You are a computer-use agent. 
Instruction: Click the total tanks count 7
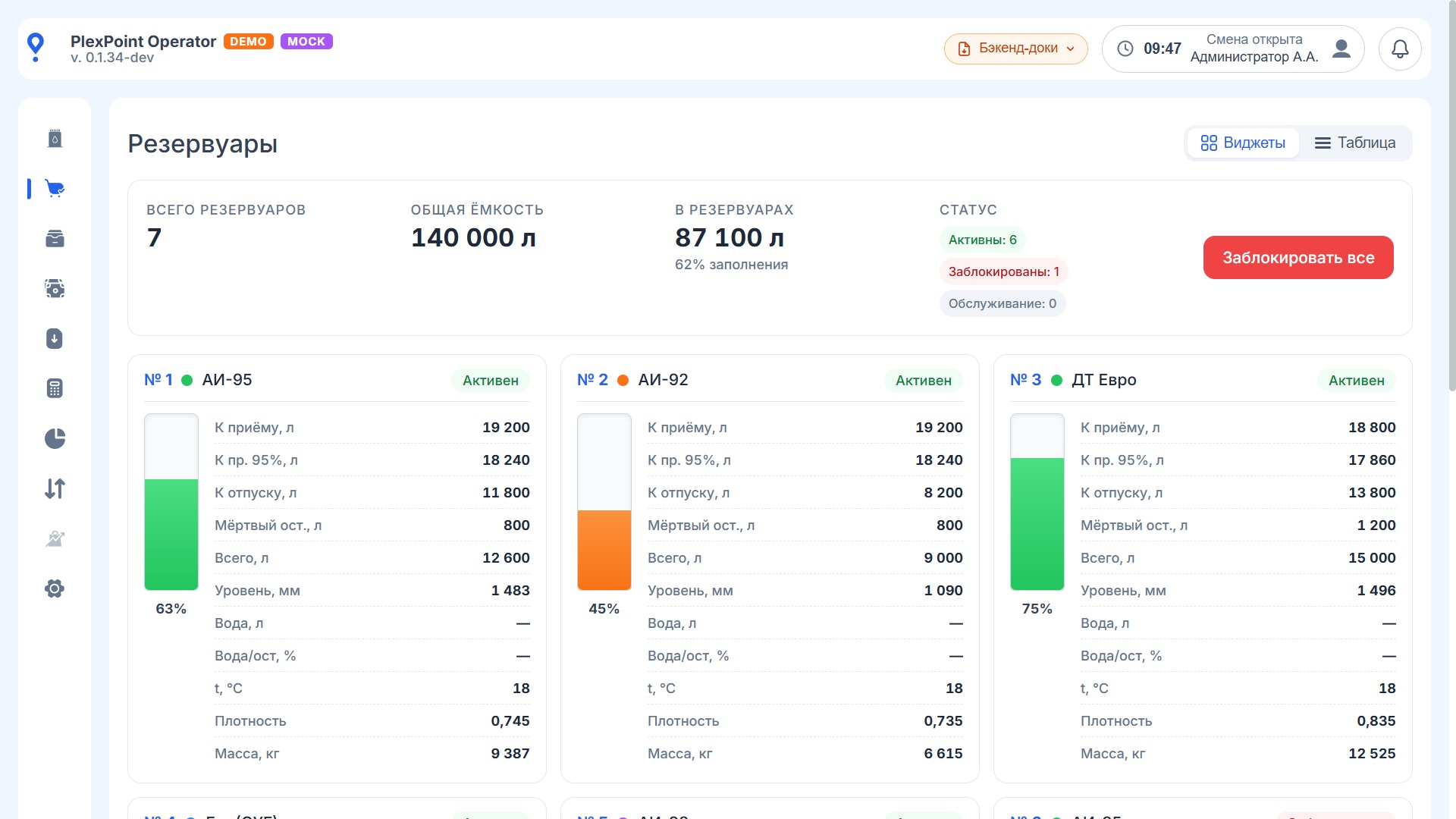point(154,238)
